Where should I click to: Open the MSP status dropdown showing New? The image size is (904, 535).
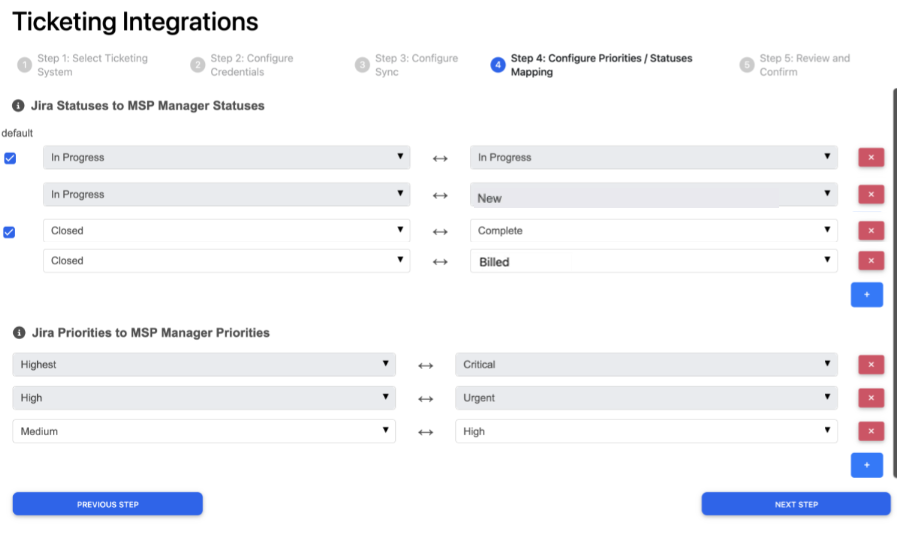(x=653, y=195)
